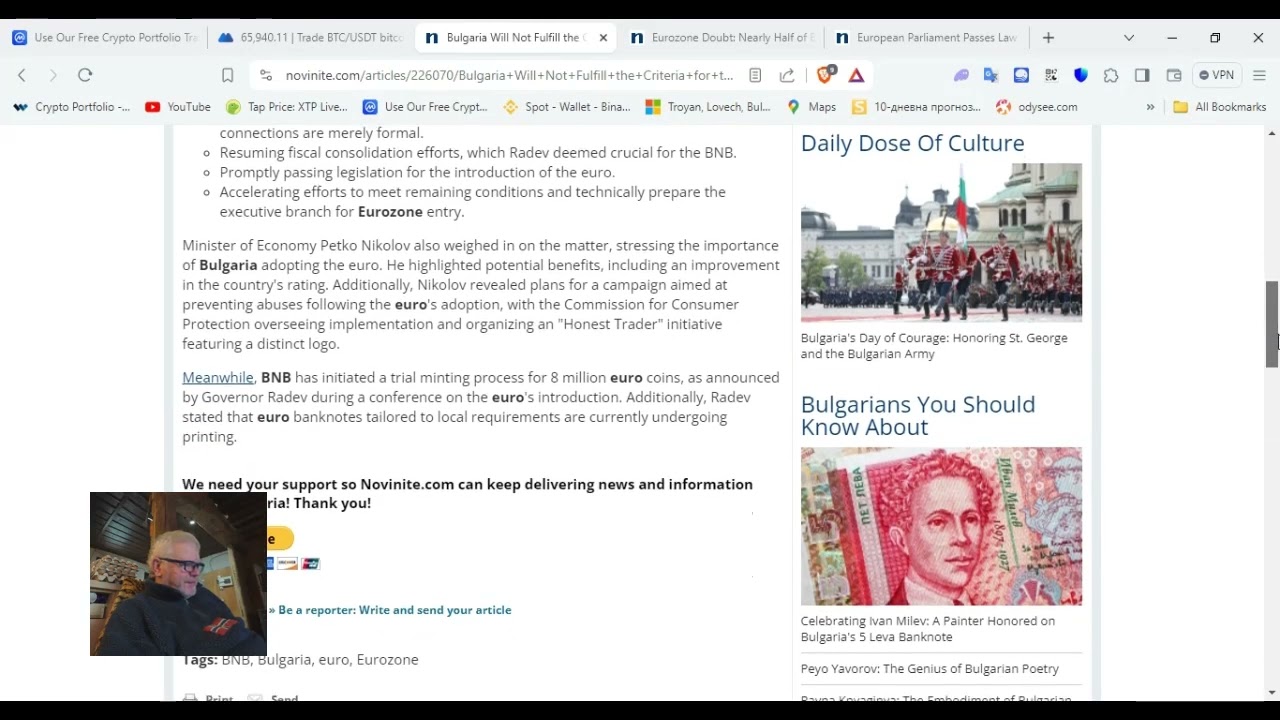
Task: Open the Bulgaria tag
Action: [x=284, y=660]
